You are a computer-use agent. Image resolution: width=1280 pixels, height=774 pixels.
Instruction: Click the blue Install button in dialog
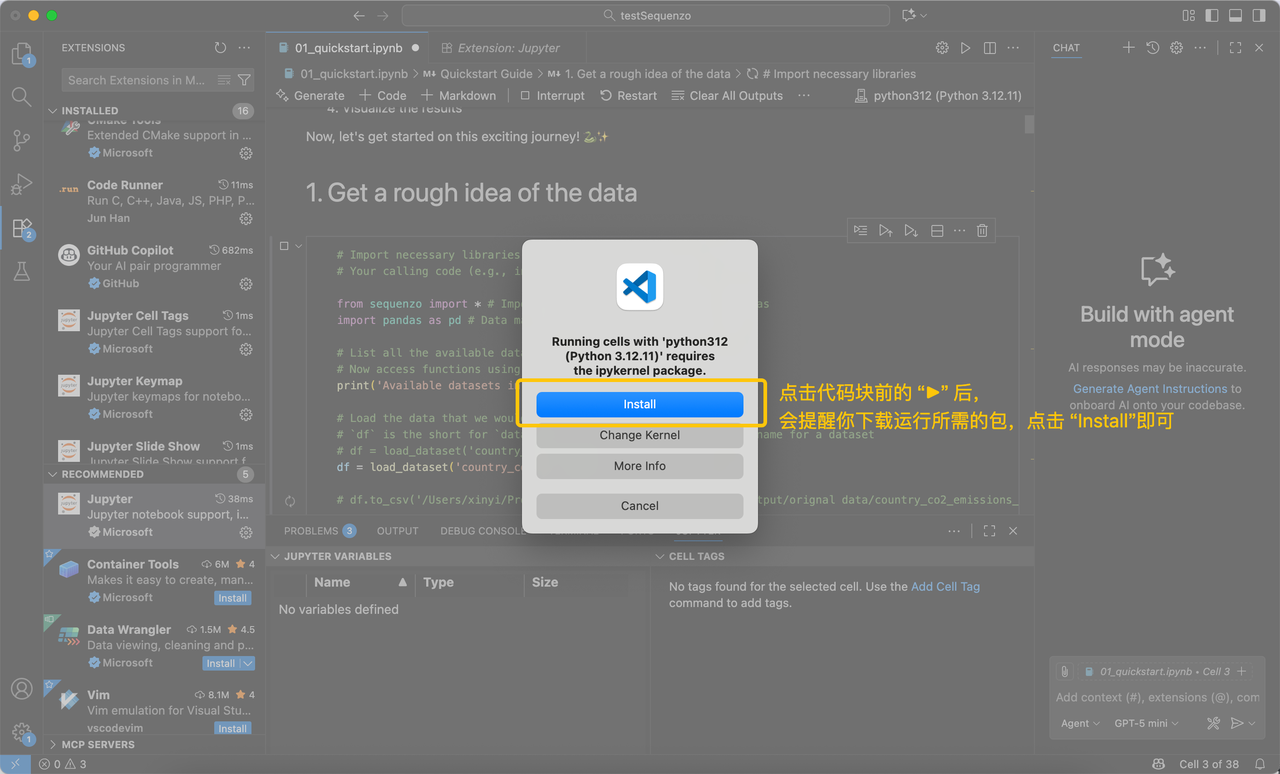point(639,404)
